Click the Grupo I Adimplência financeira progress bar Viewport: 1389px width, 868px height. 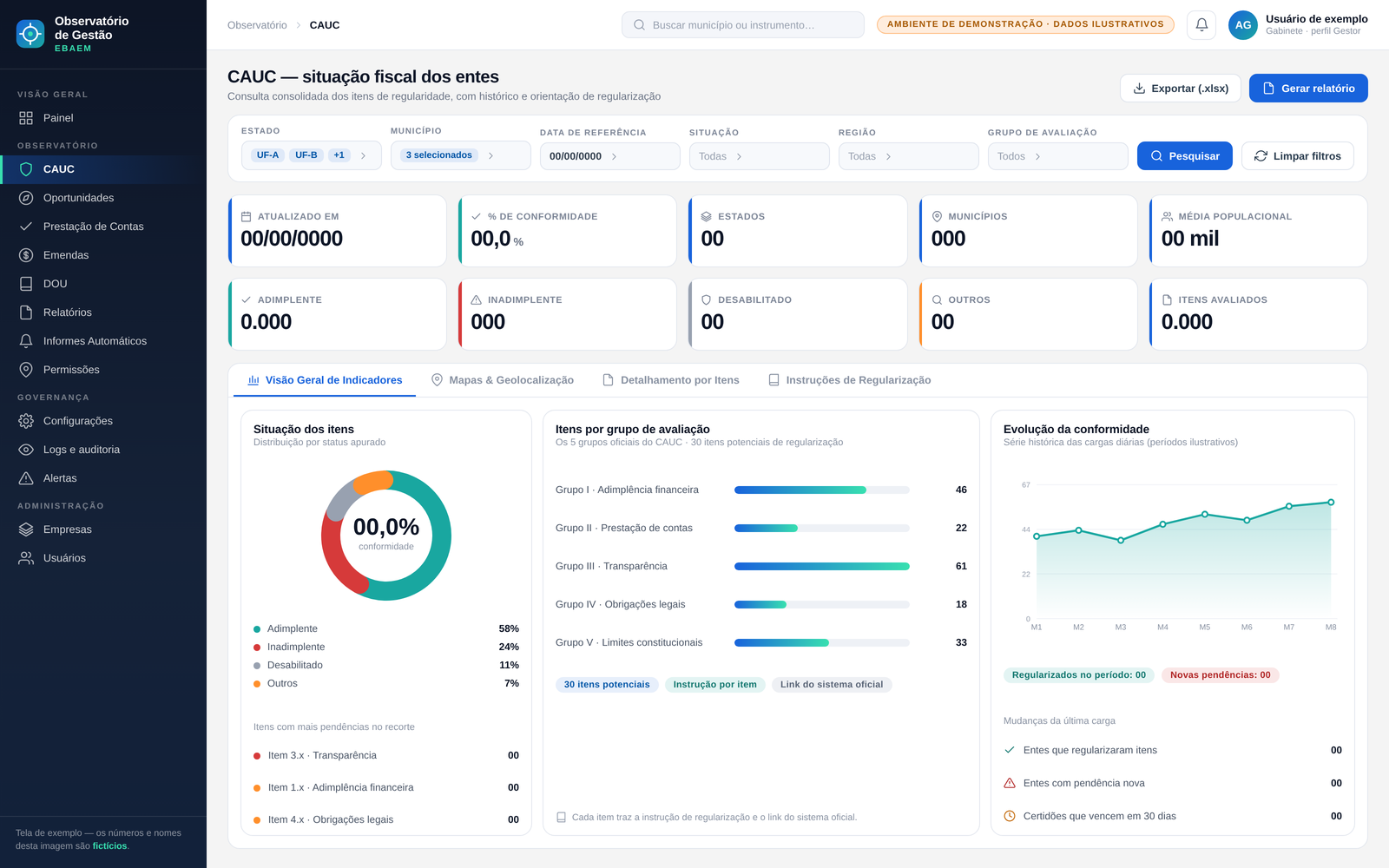pyautogui.click(x=822, y=490)
